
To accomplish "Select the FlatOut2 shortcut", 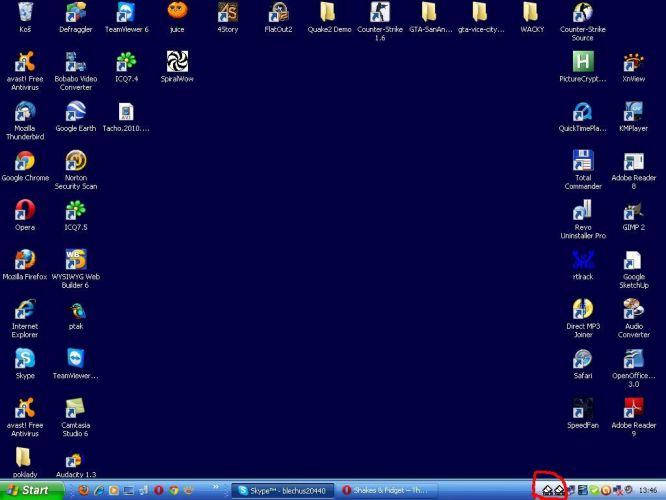I will coord(278,17).
